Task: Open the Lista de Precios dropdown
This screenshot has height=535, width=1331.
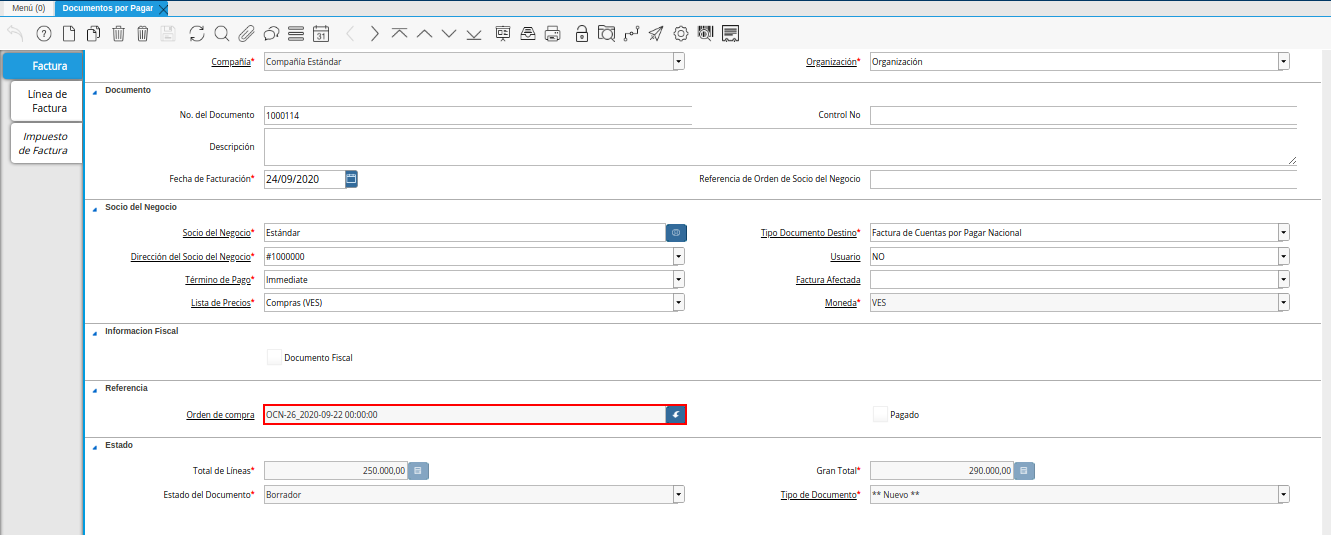Action: (x=678, y=303)
